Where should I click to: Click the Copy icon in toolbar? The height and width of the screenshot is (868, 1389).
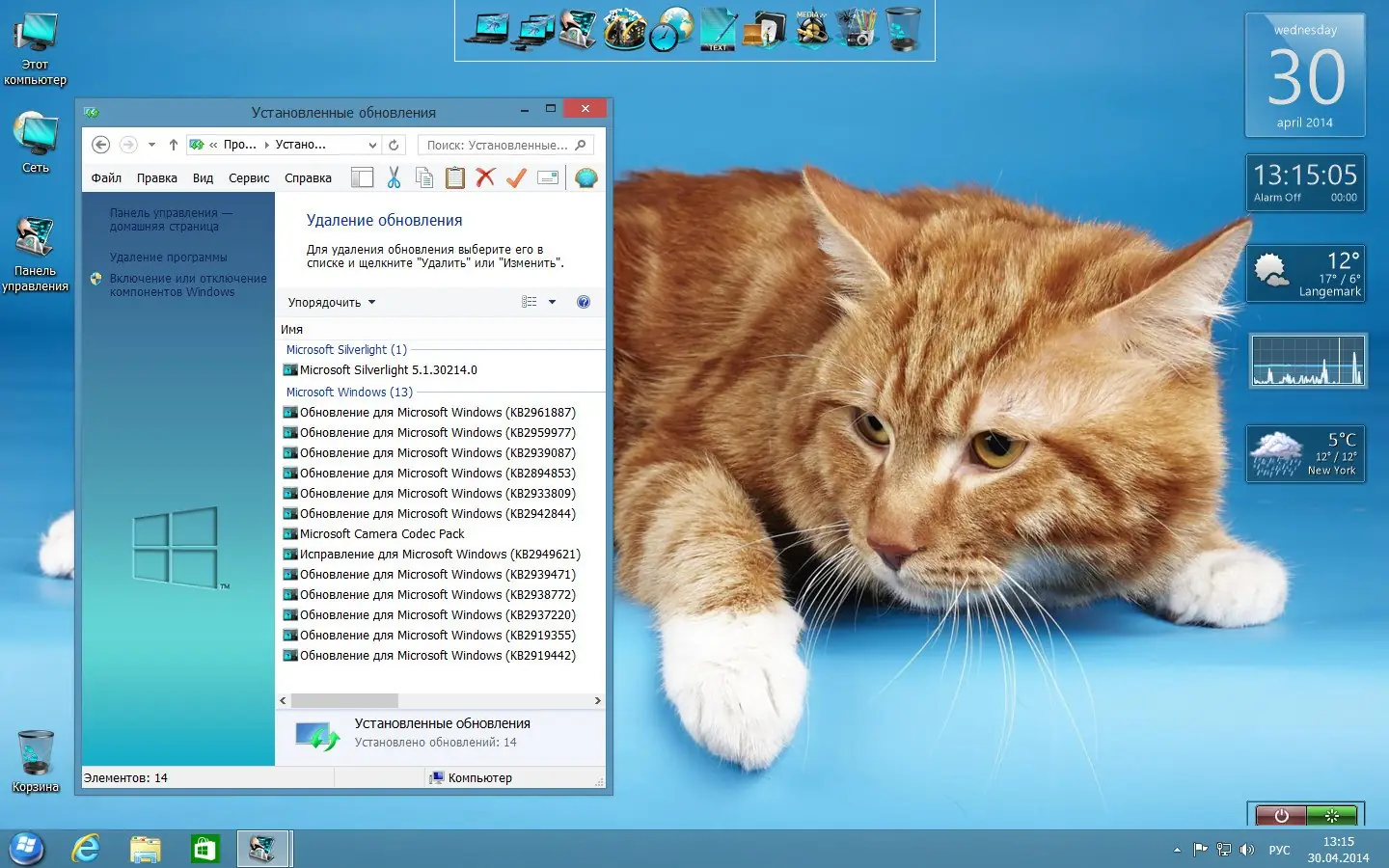[424, 177]
